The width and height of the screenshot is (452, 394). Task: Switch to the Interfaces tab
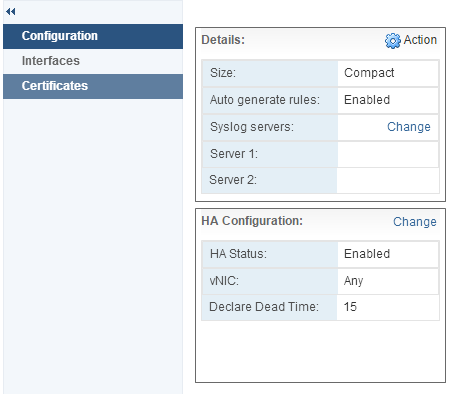click(x=93, y=61)
